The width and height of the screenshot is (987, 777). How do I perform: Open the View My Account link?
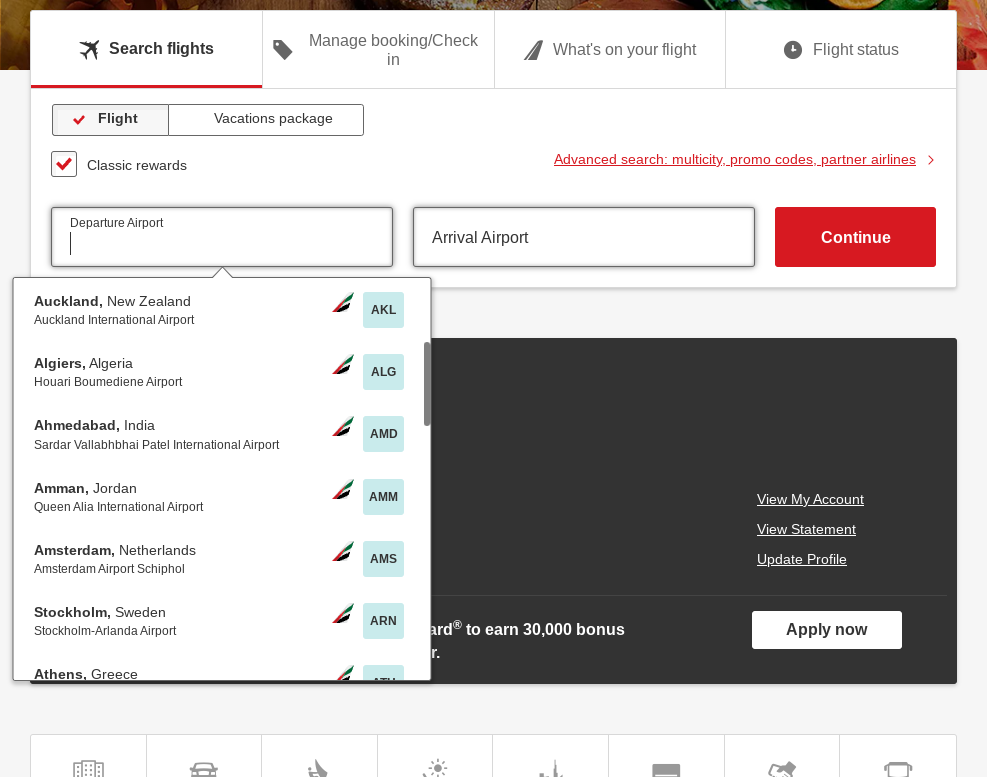click(x=810, y=499)
